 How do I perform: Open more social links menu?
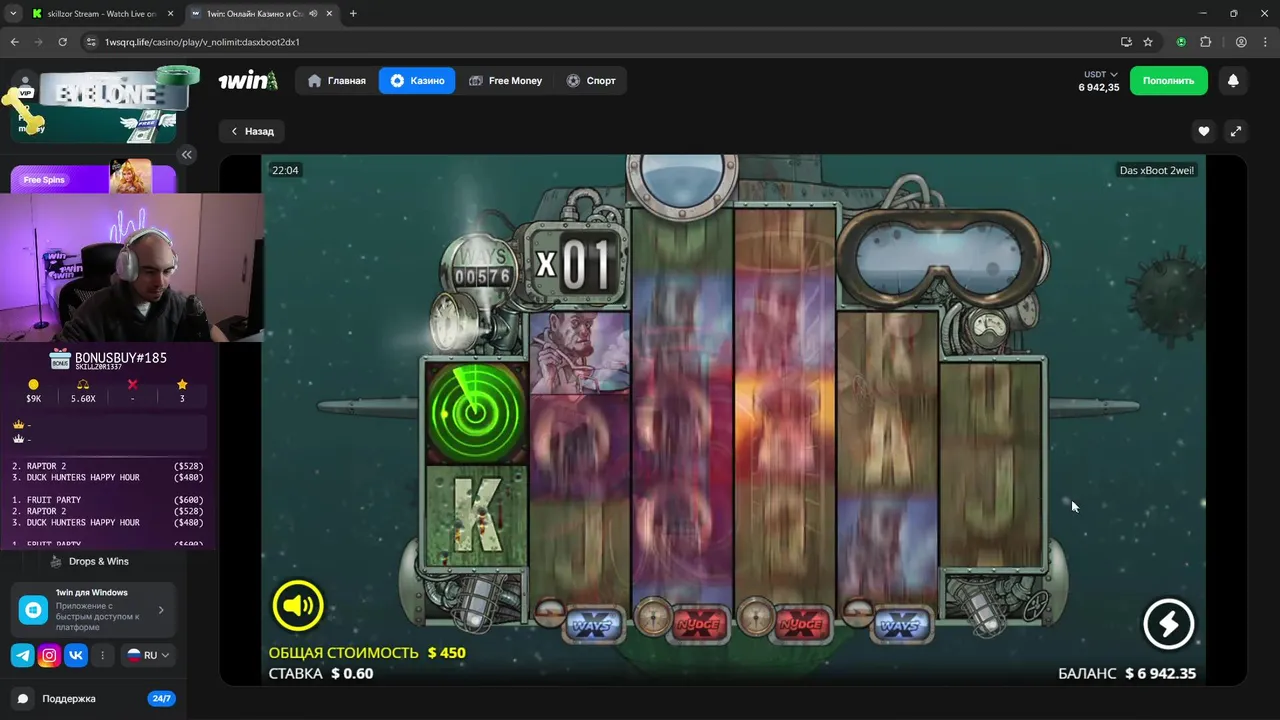pos(102,656)
